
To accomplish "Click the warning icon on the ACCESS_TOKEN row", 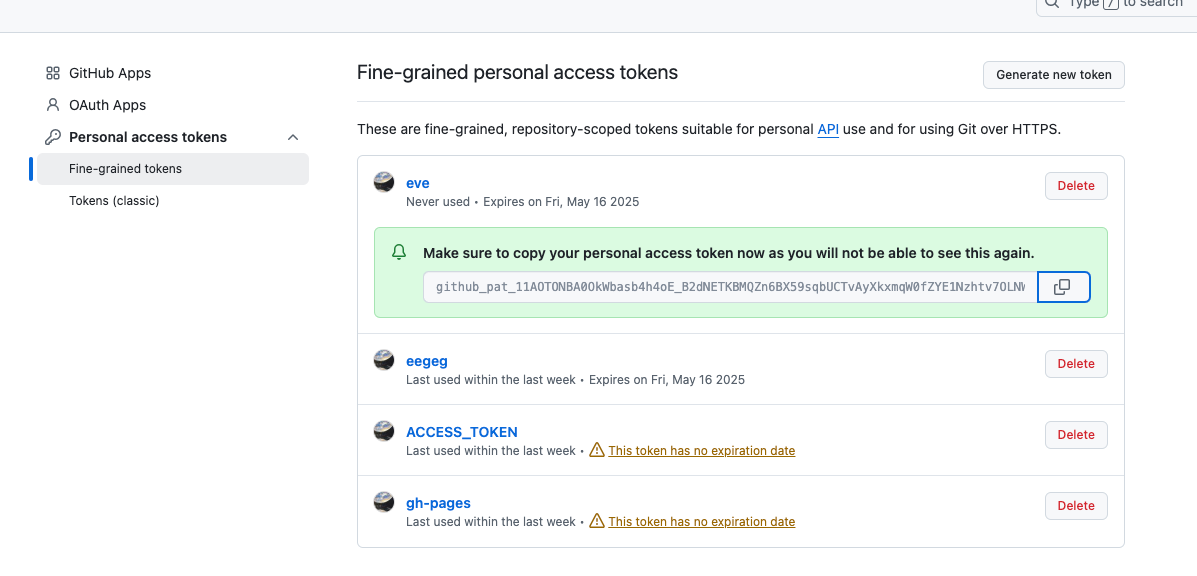I will coord(597,450).
